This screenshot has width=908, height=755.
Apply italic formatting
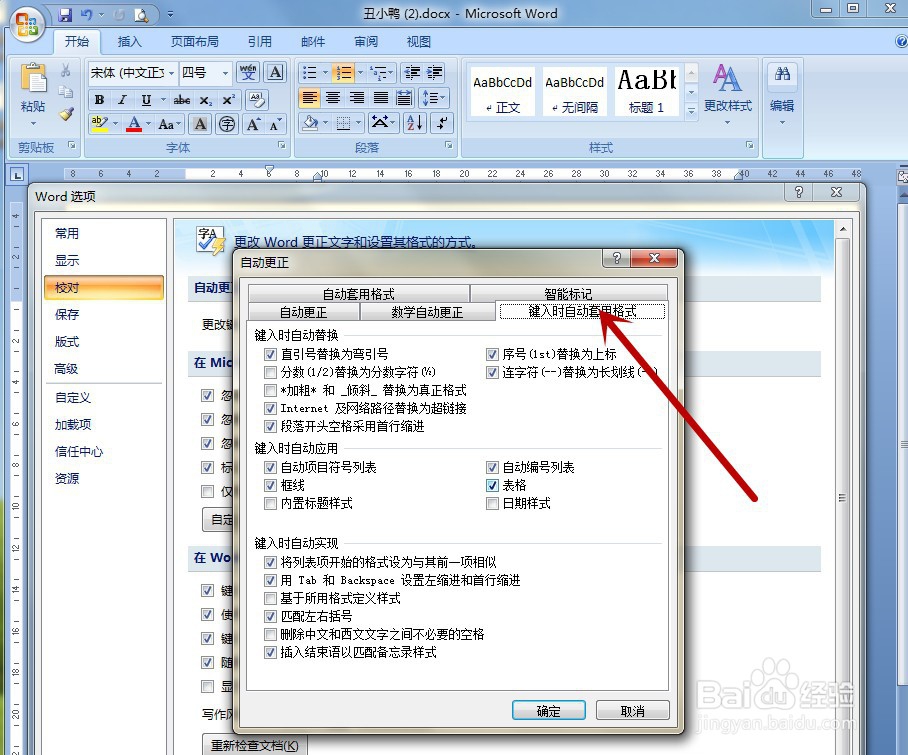(x=121, y=100)
